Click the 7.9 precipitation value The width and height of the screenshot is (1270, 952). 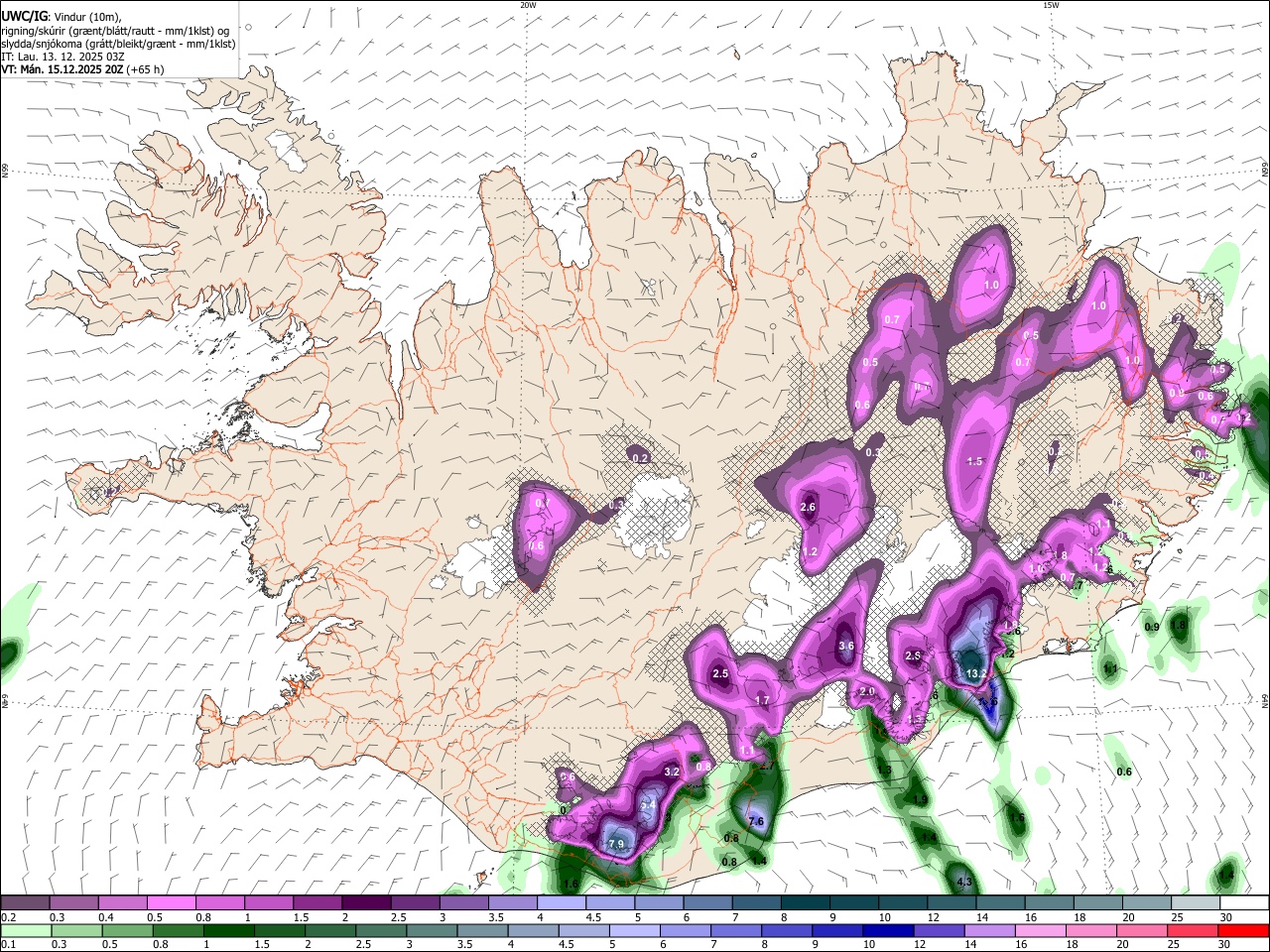coord(616,845)
